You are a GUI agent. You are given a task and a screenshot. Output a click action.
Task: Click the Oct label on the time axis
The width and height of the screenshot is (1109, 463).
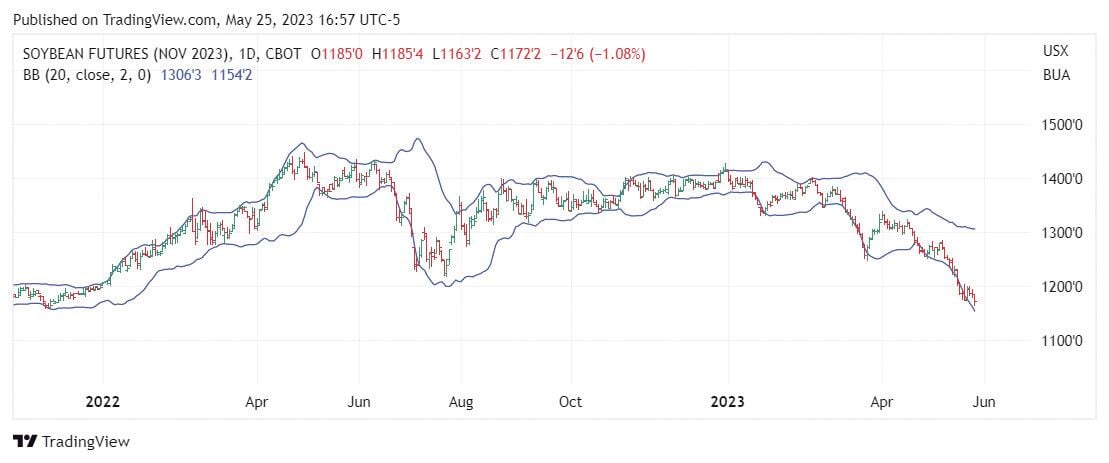click(x=570, y=402)
